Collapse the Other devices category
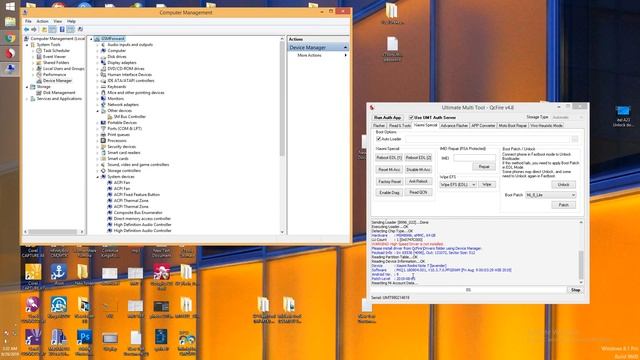The width and height of the screenshot is (640, 360). (x=98, y=111)
